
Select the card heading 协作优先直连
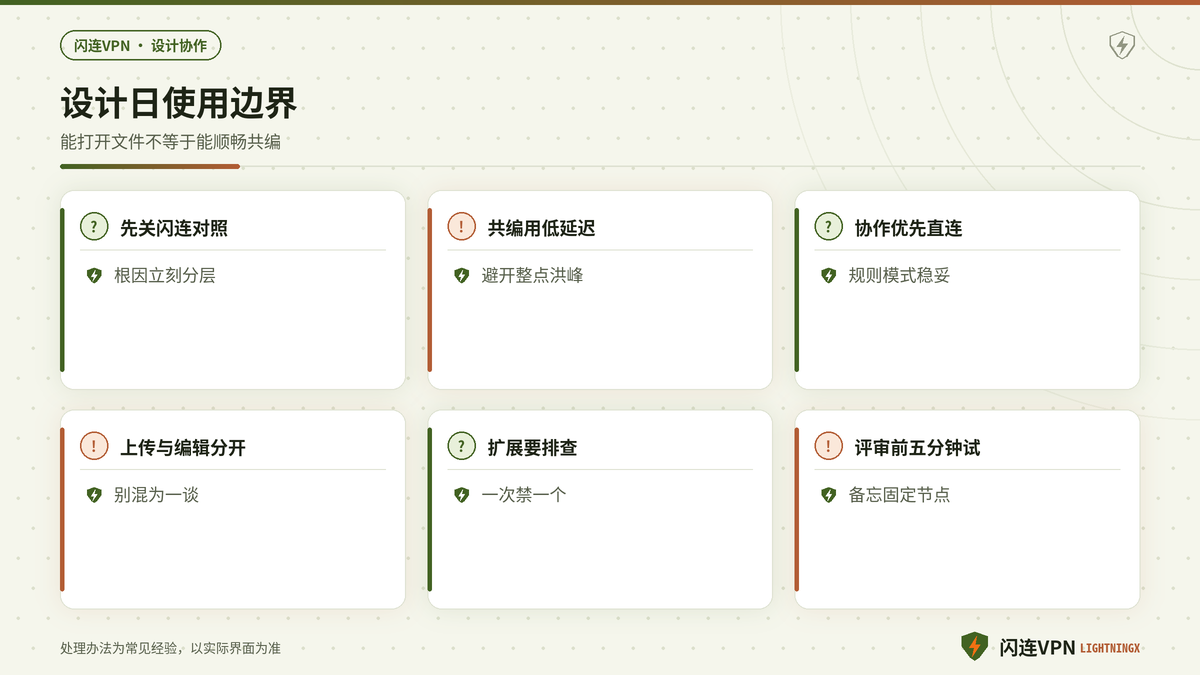coord(908,228)
